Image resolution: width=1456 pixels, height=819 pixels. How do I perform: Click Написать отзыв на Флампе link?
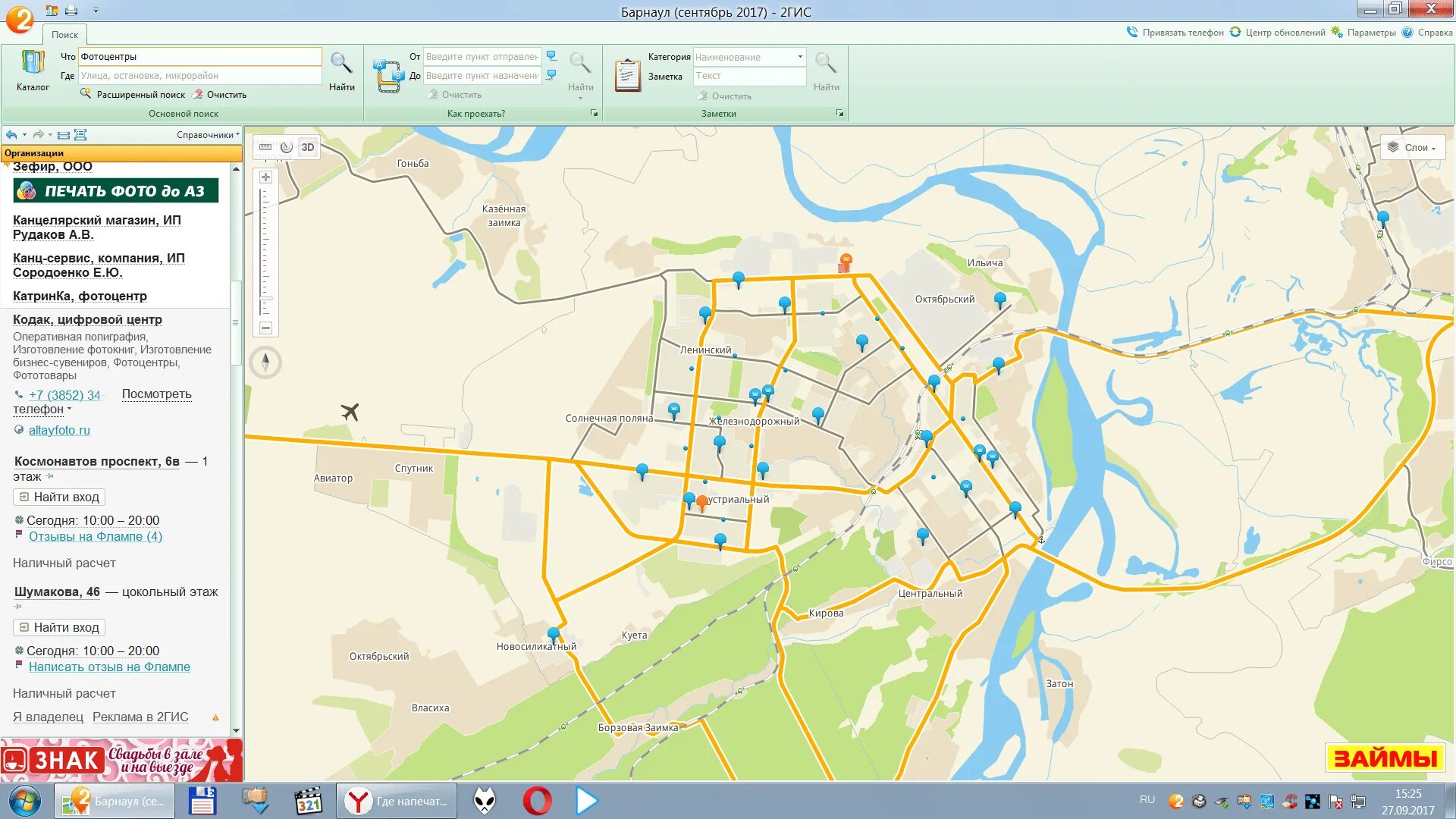tap(109, 667)
